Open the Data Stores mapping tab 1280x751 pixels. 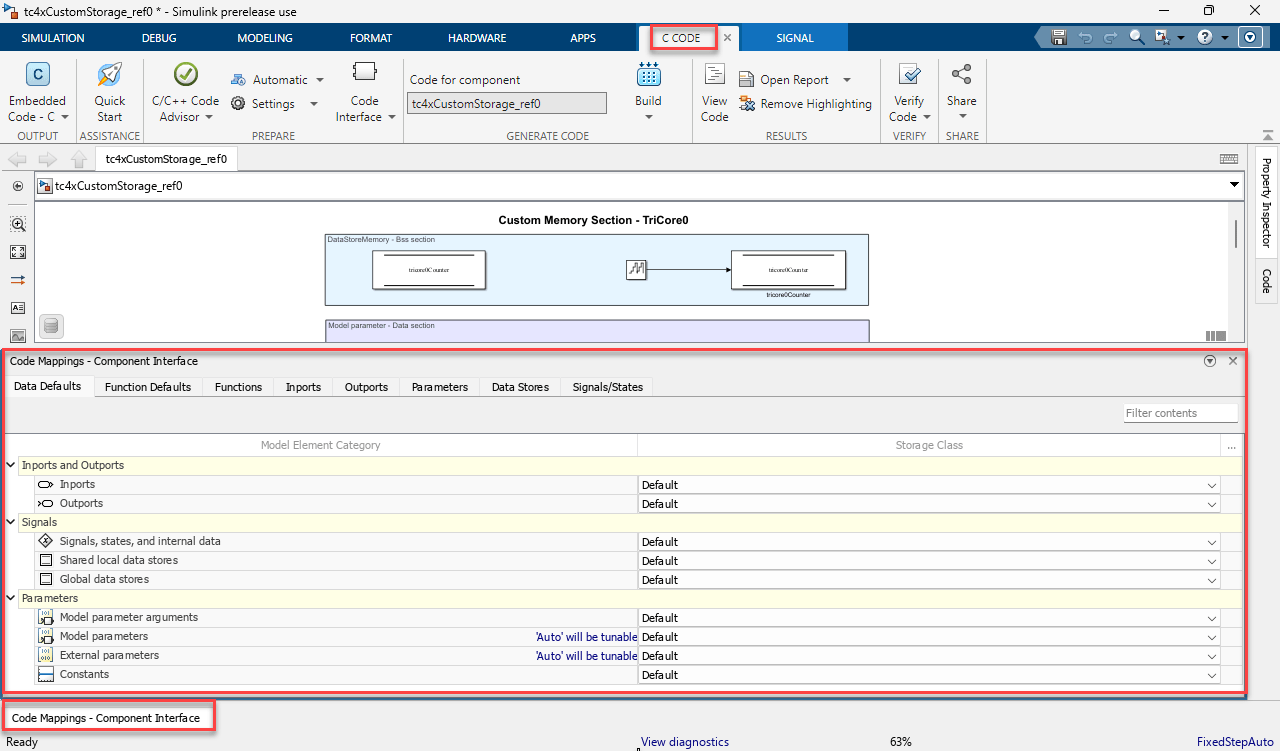[x=519, y=386]
